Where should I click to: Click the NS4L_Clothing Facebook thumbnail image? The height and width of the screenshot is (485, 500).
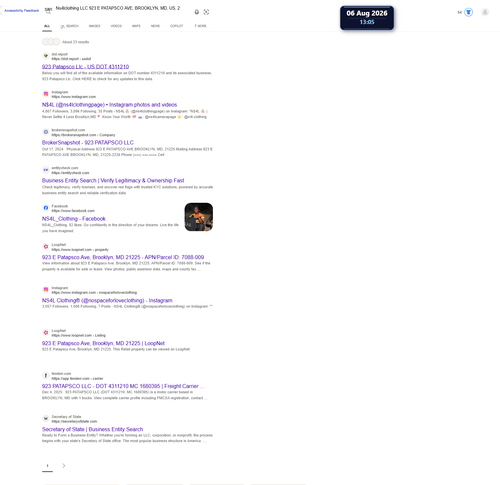tap(199, 217)
